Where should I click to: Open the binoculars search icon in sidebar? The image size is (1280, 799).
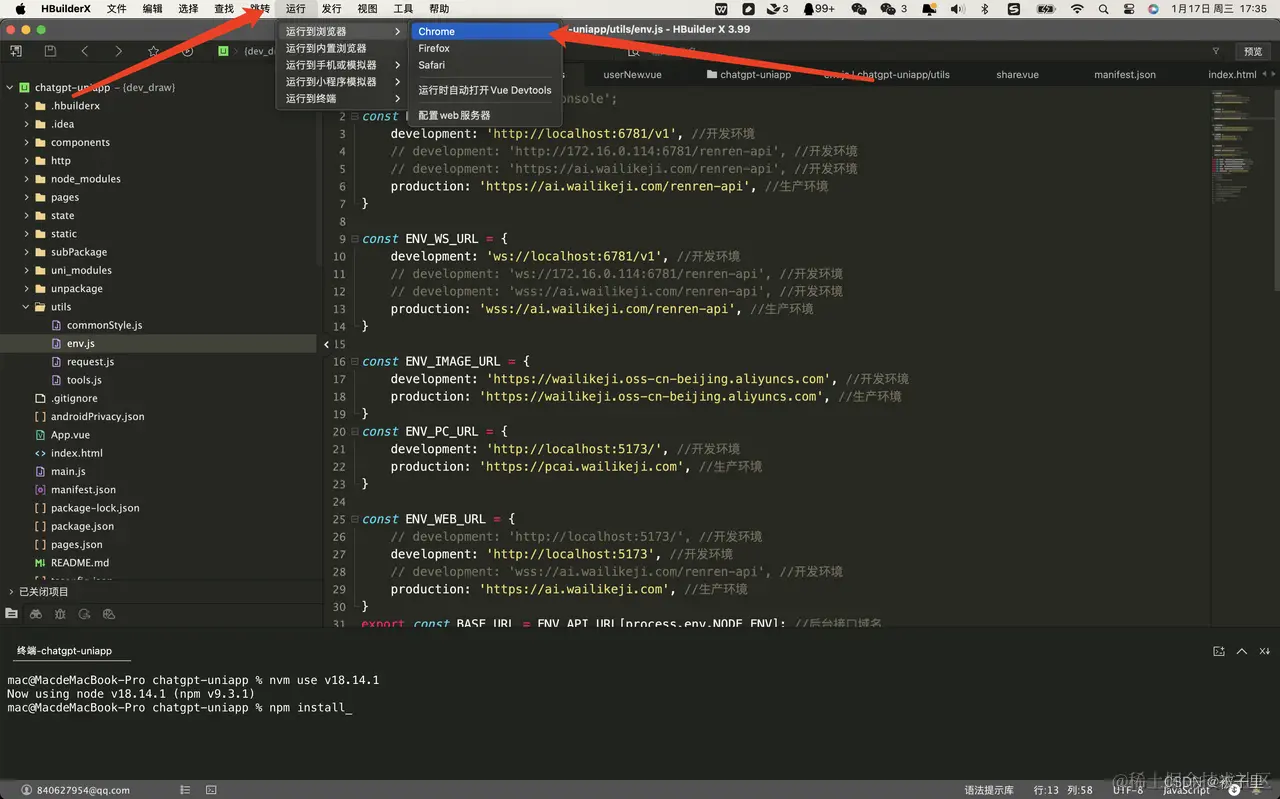36,613
